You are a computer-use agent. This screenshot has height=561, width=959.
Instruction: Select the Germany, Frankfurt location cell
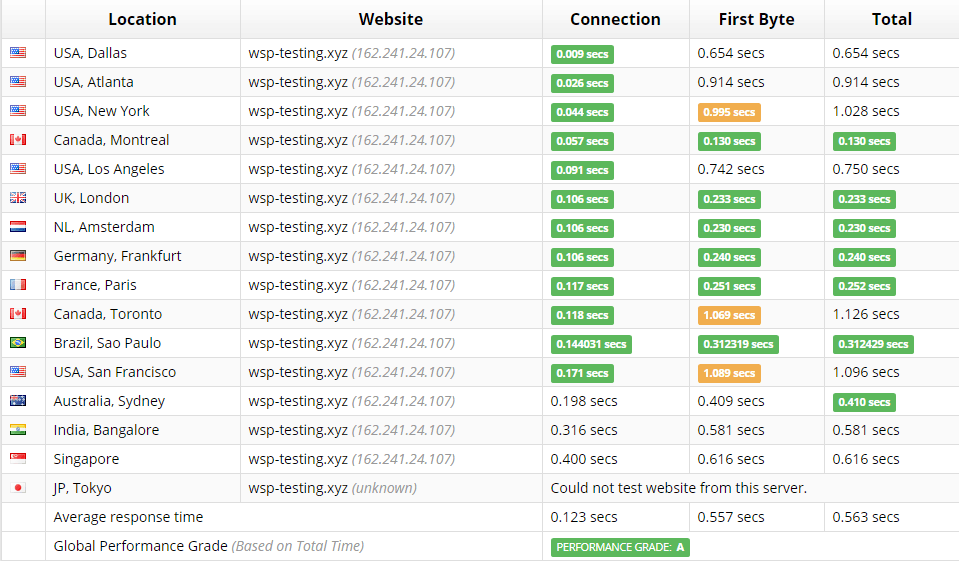tap(143, 256)
